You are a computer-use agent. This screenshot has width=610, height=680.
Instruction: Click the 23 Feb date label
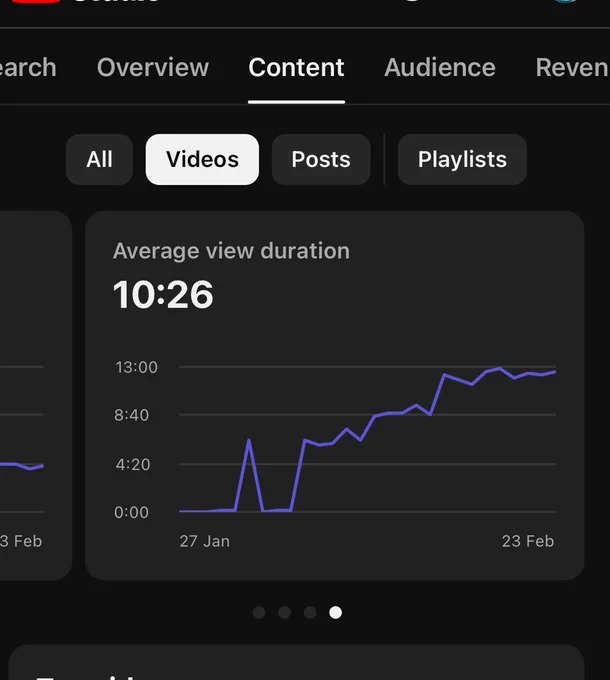[x=528, y=541]
